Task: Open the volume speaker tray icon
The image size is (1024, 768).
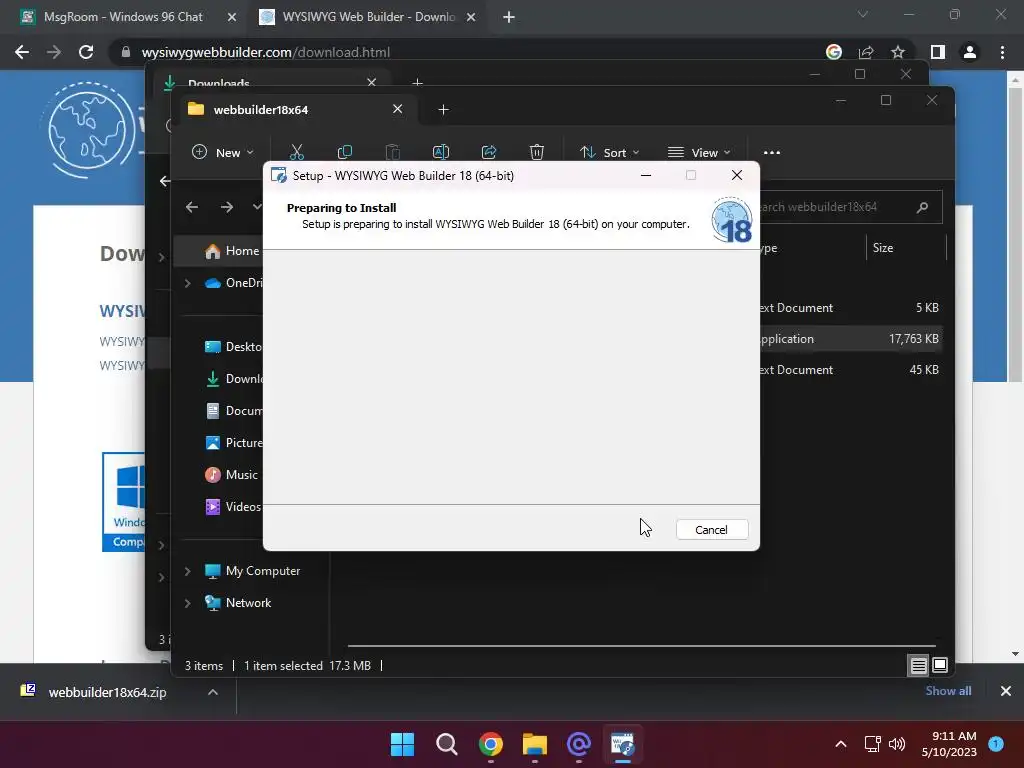Action: click(x=898, y=744)
